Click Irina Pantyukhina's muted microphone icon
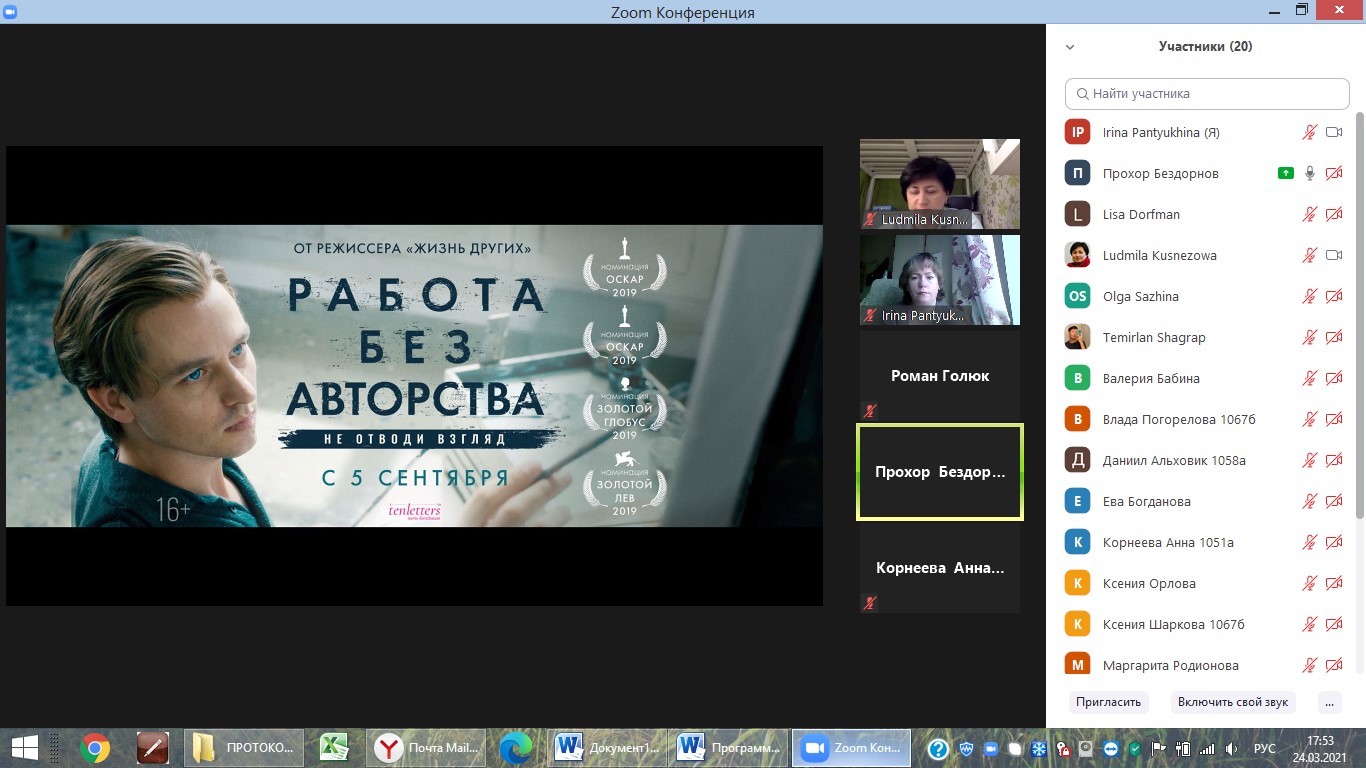 (x=1309, y=132)
